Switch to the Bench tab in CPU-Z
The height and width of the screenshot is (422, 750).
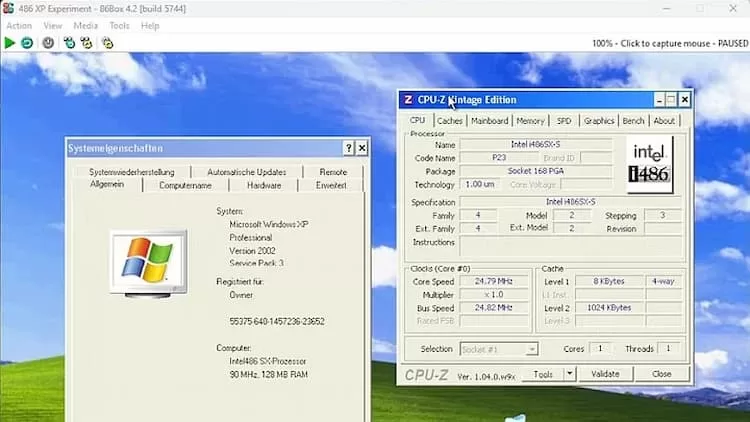[x=633, y=121]
